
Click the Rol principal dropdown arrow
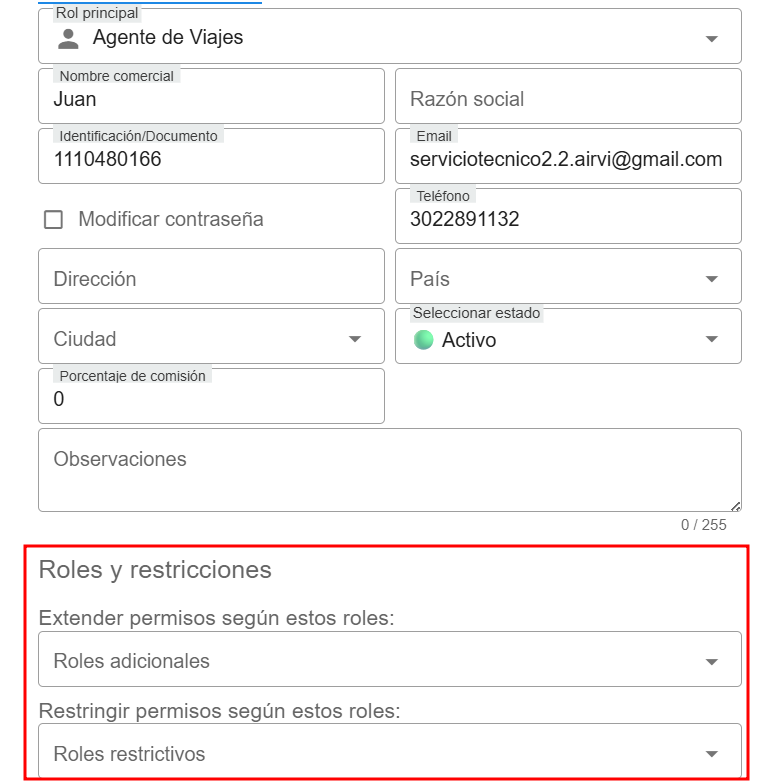pyautogui.click(x=711, y=39)
